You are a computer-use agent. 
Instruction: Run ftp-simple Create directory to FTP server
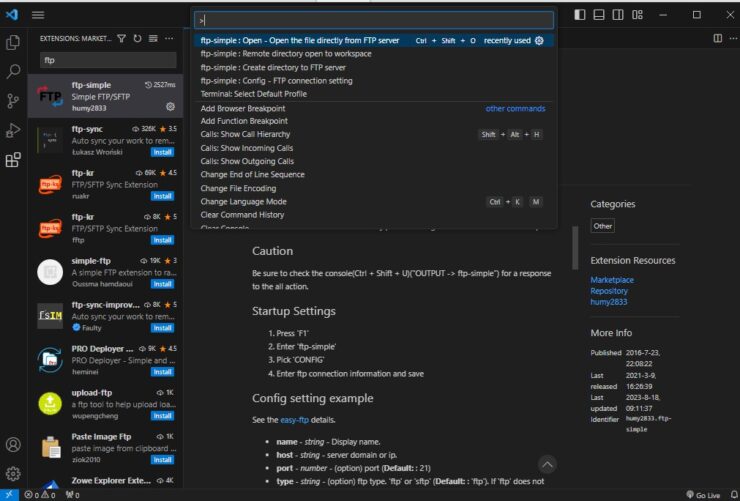(x=374, y=67)
